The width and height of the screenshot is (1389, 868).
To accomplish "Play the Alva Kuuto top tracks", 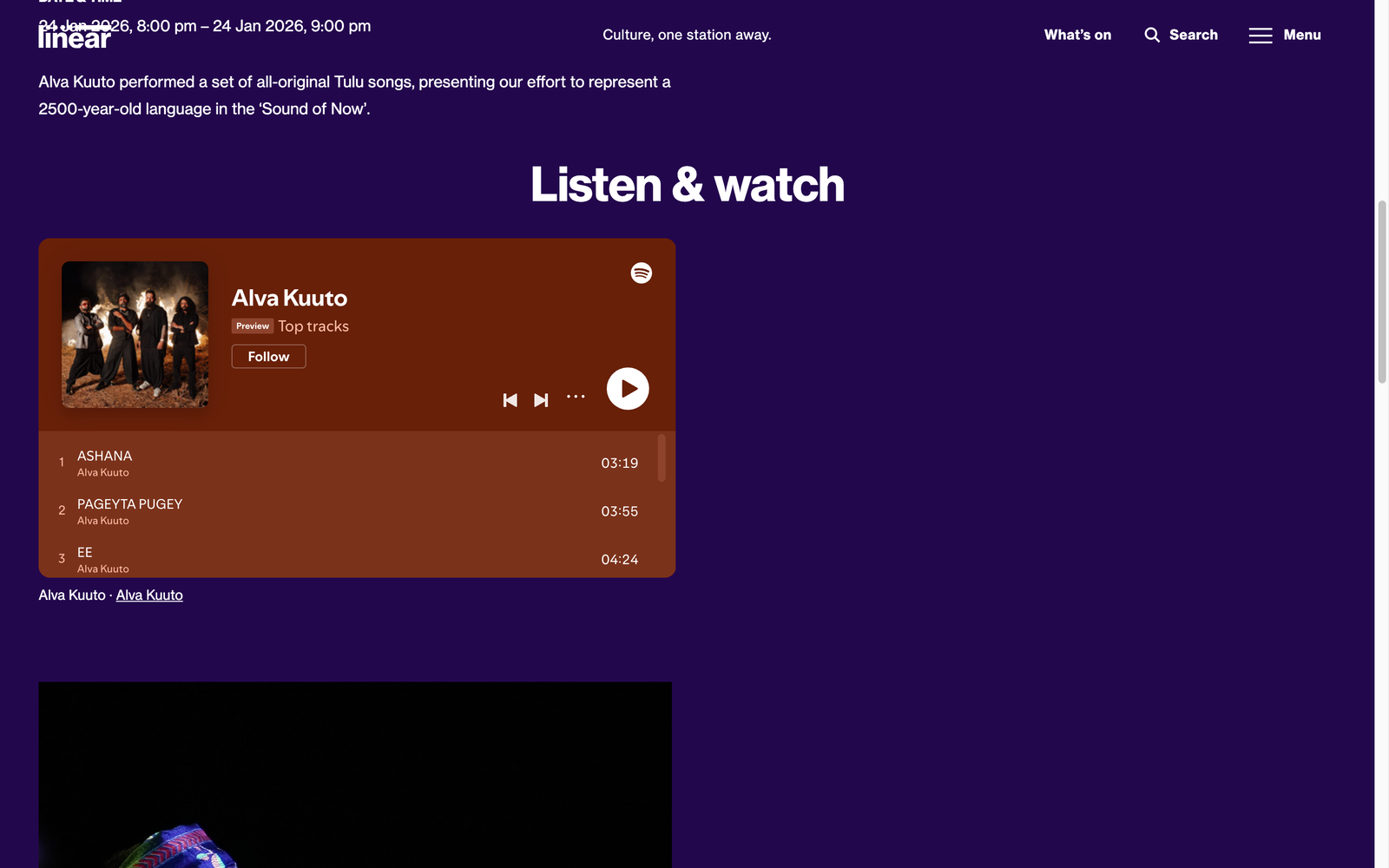I will tap(628, 389).
